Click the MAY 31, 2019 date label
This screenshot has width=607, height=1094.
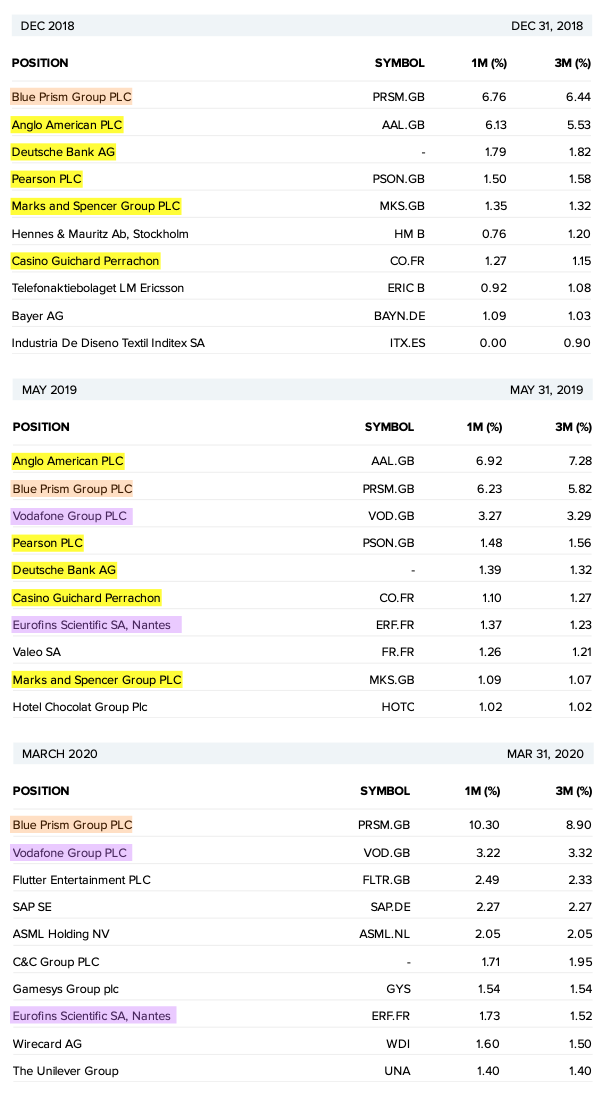point(547,390)
